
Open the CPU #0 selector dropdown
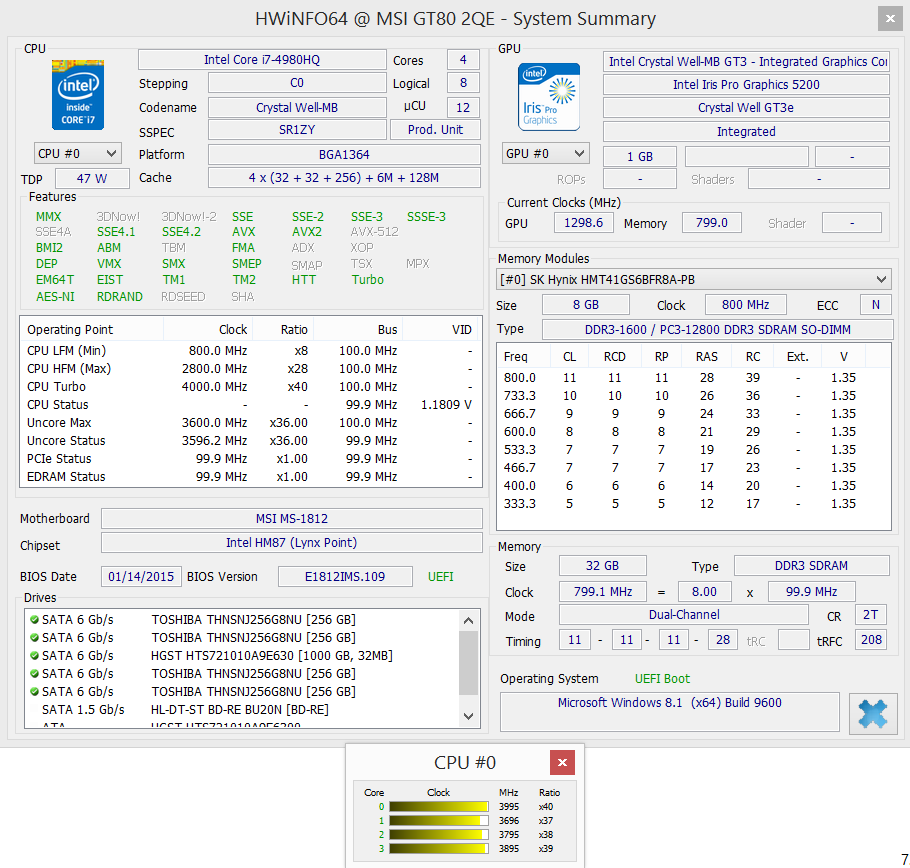tap(78, 154)
